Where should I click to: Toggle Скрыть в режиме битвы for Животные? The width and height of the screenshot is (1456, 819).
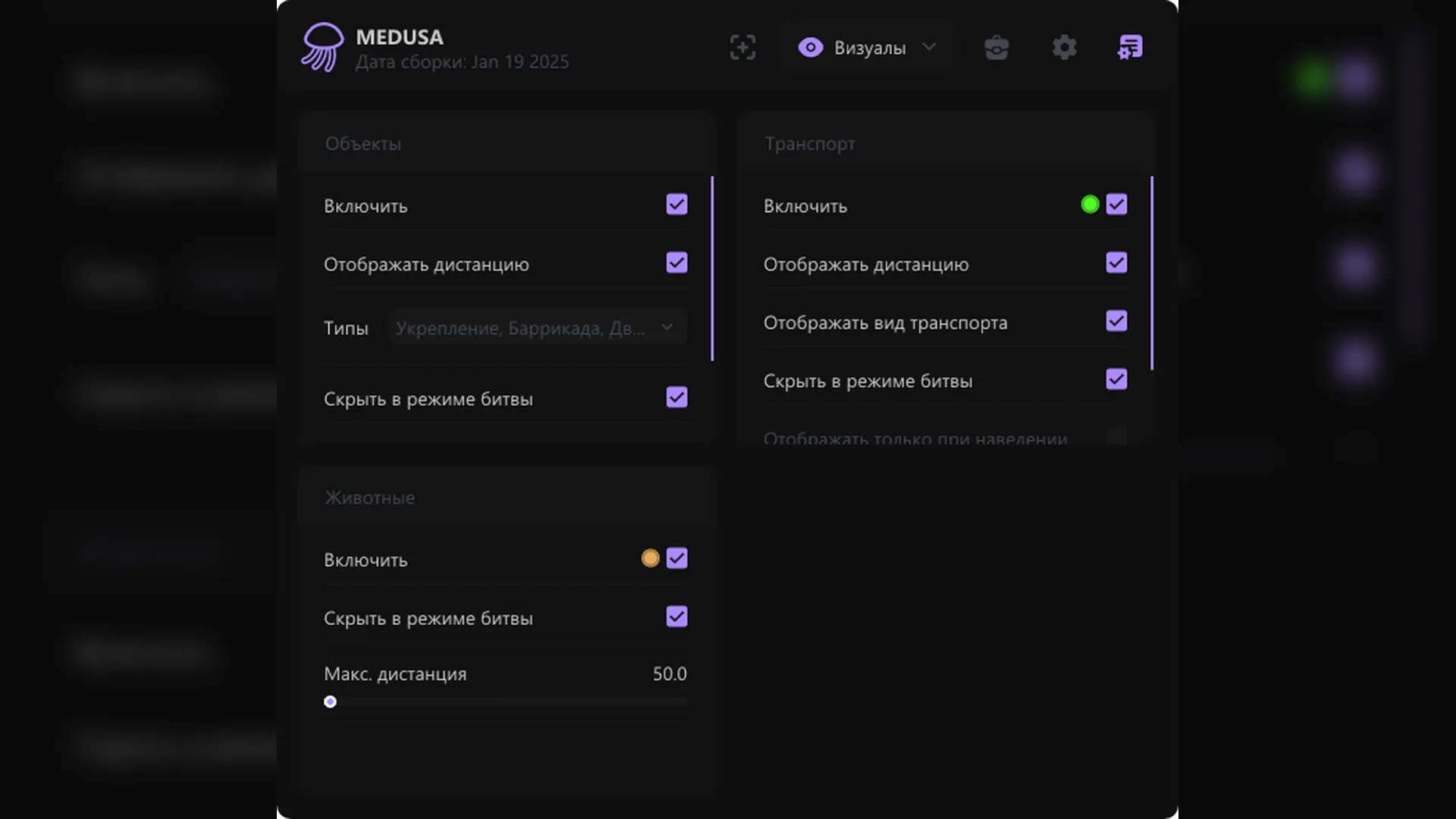676,617
